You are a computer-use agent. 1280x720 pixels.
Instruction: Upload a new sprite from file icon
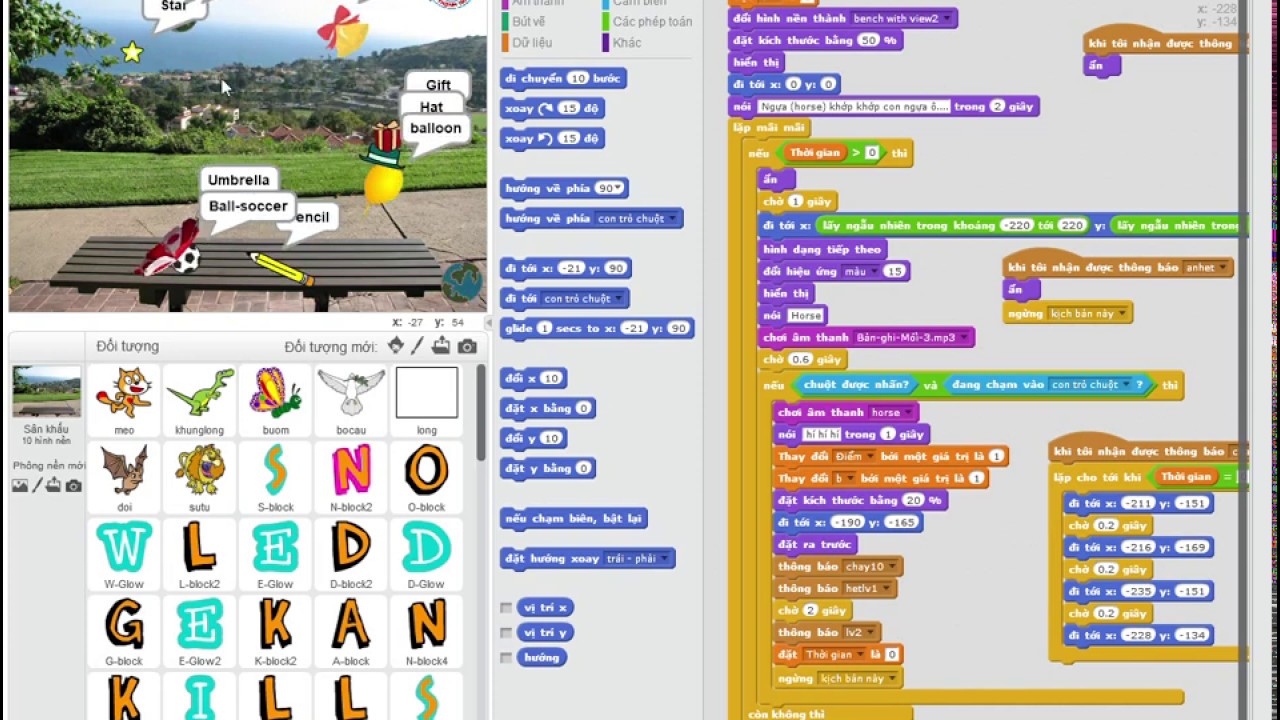point(441,346)
